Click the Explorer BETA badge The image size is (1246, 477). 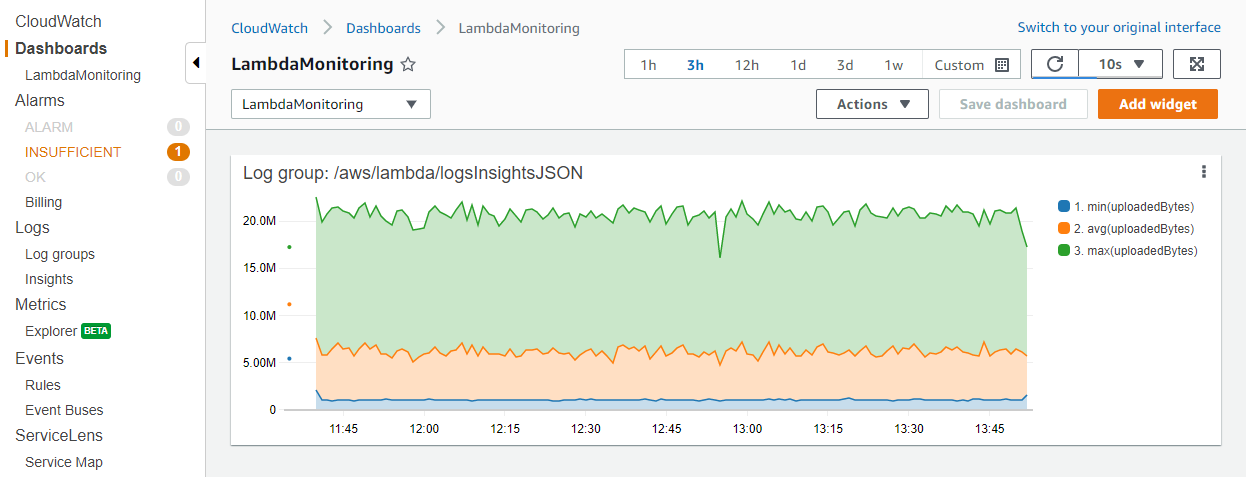(x=95, y=331)
